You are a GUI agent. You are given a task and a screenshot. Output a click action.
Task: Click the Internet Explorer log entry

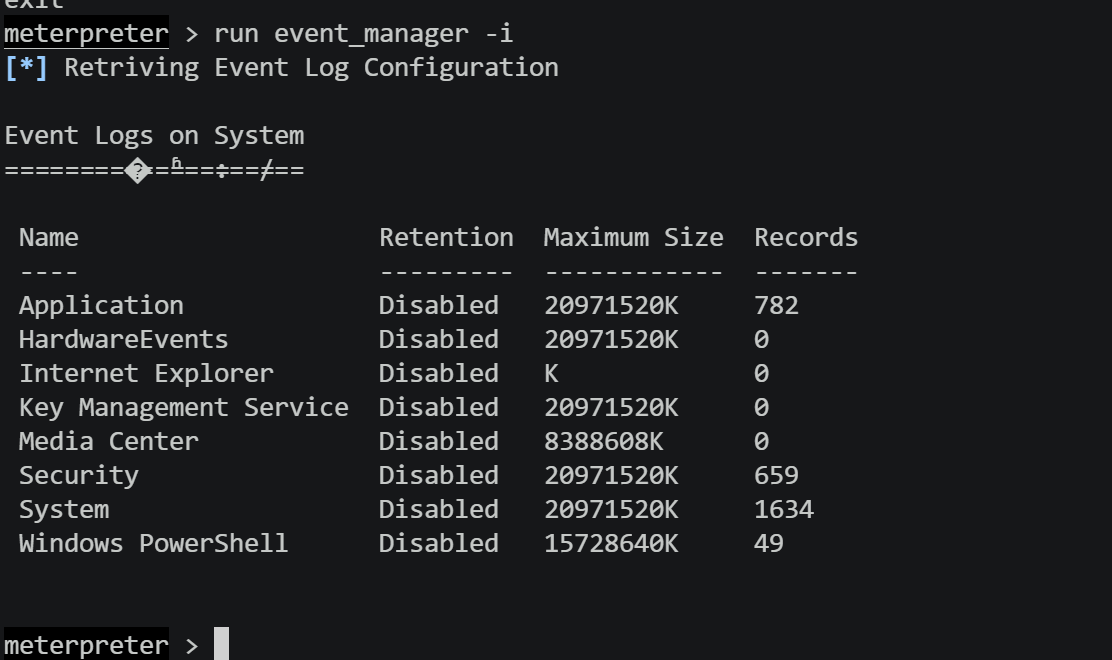(146, 374)
